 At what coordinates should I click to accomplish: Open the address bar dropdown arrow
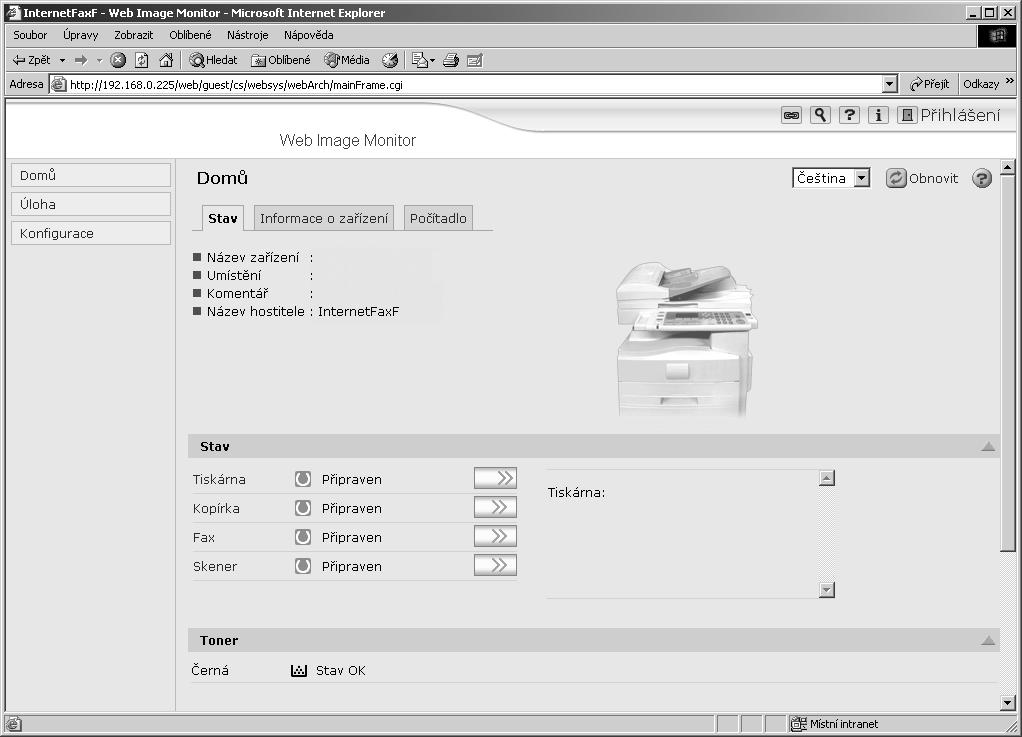pyautogui.click(x=890, y=84)
